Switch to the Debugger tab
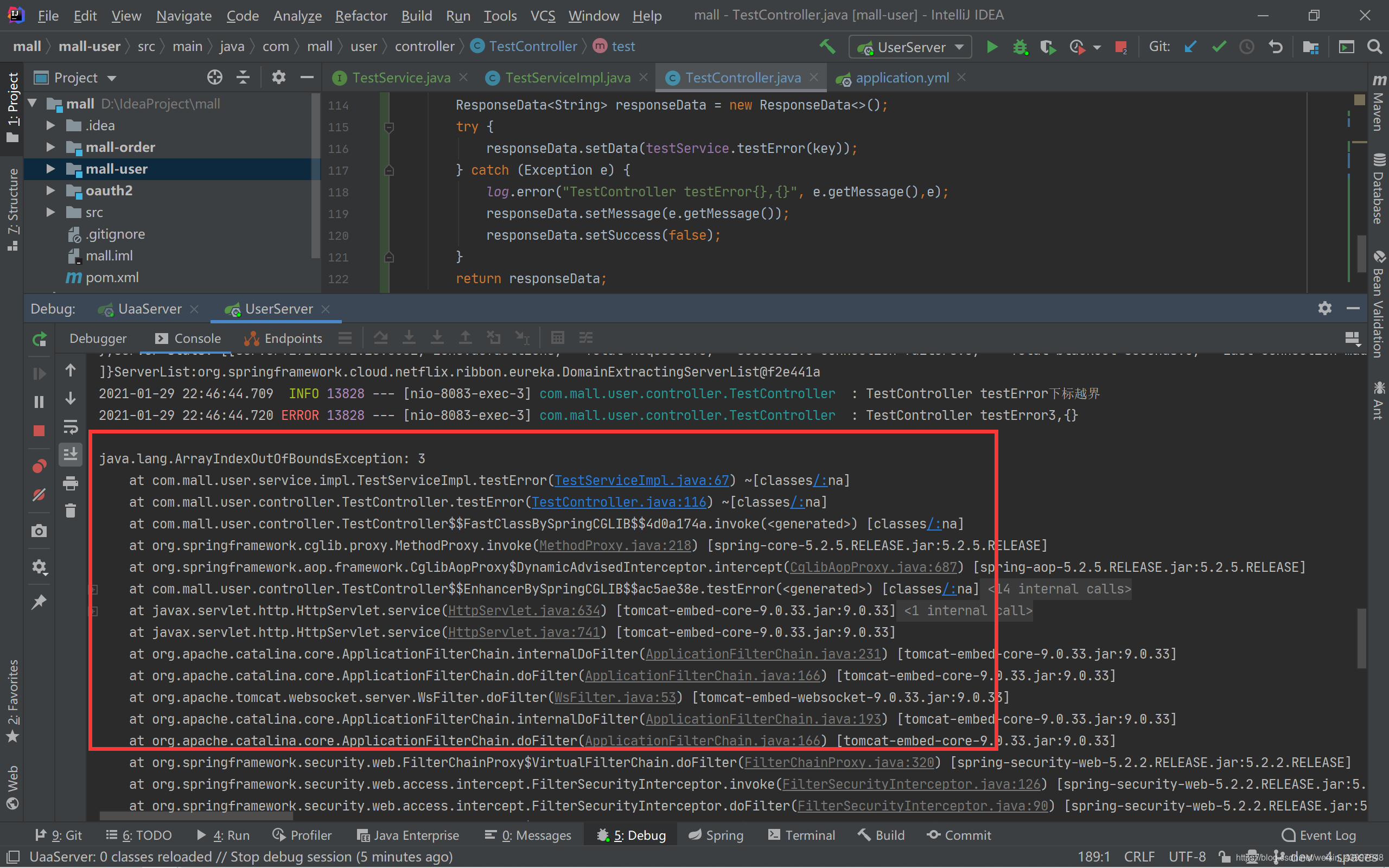Image resolution: width=1389 pixels, height=868 pixels. [x=98, y=339]
